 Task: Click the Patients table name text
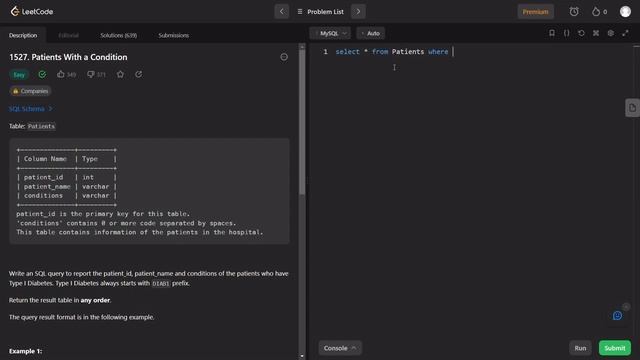click(41, 127)
